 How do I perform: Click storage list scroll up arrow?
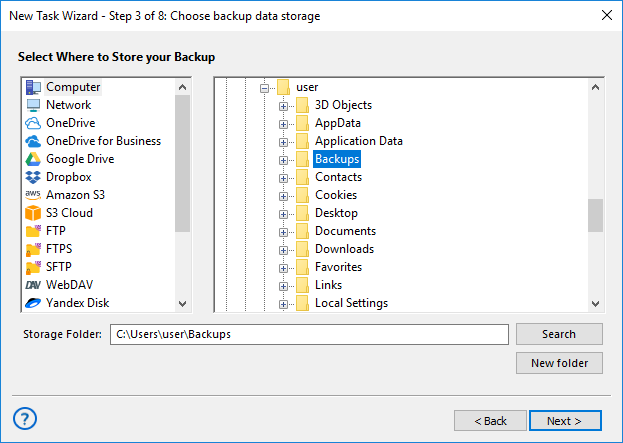[182, 87]
